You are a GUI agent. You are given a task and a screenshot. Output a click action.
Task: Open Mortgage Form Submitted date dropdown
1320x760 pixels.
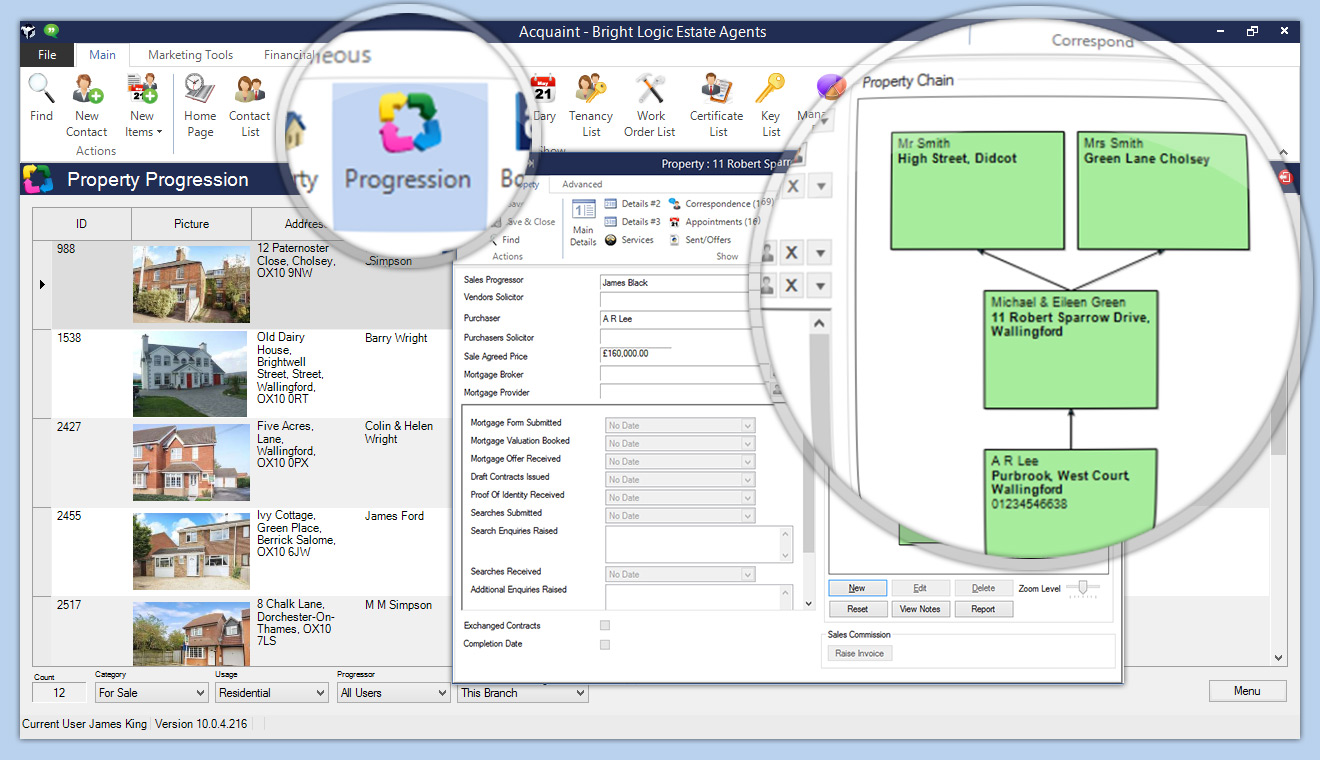[746, 425]
